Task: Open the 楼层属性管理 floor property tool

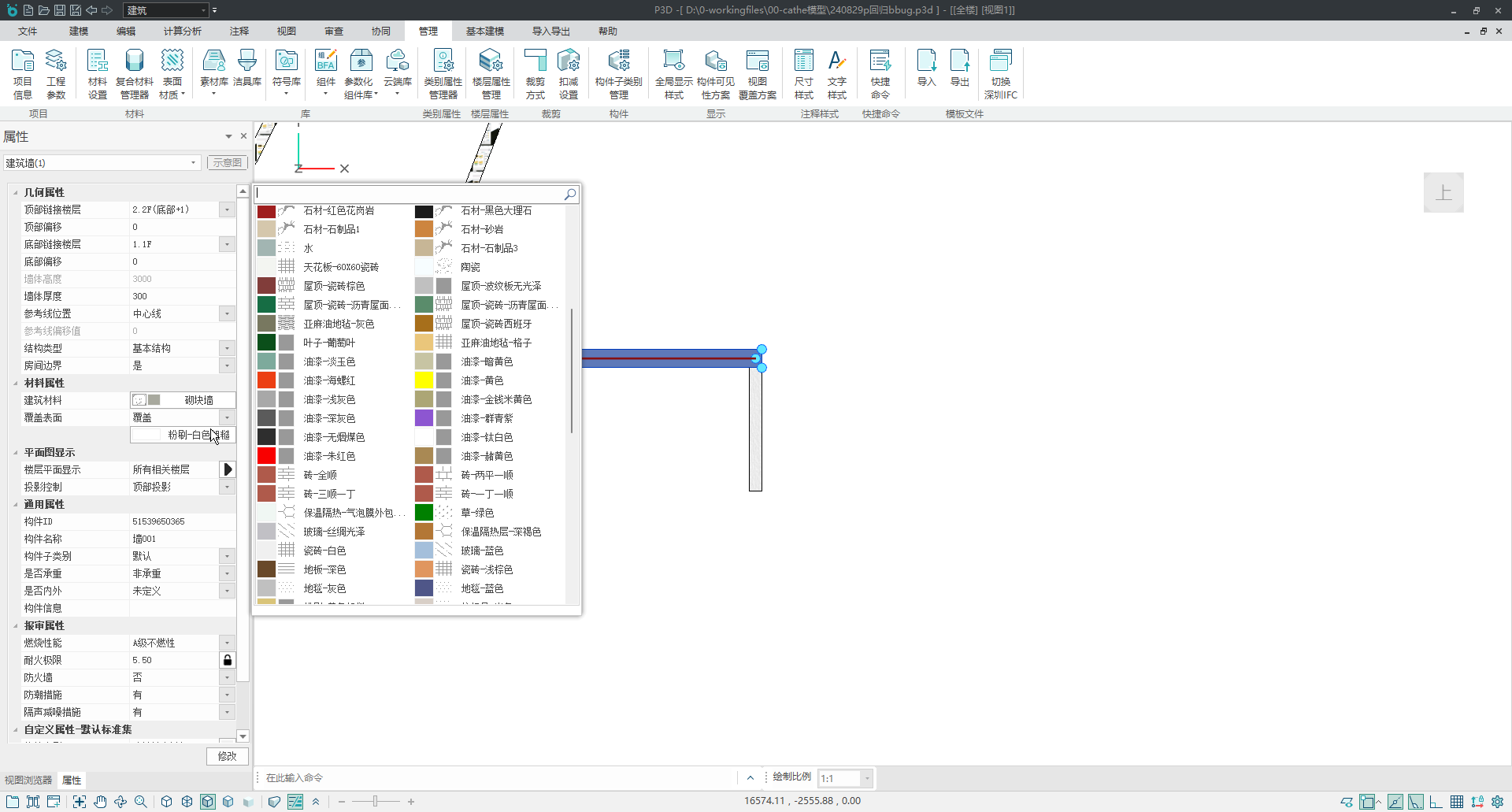Action: click(491, 73)
